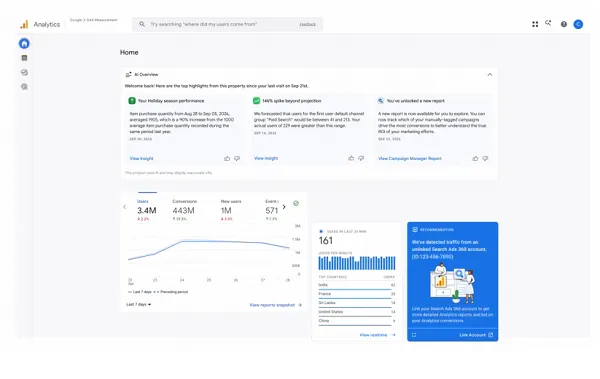
Task: Thumbs up the Holiday season performance insight
Action: (x=227, y=158)
